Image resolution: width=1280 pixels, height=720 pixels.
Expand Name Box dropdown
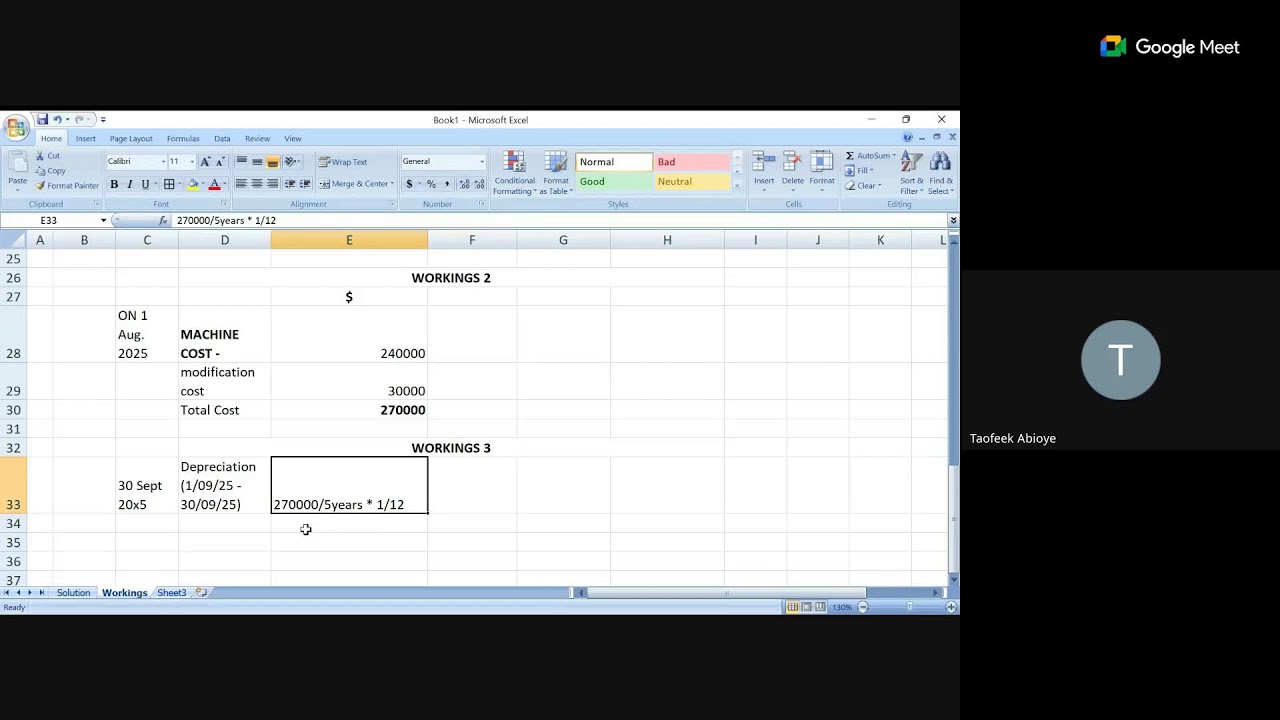pyautogui.click(x=103, y=220)
